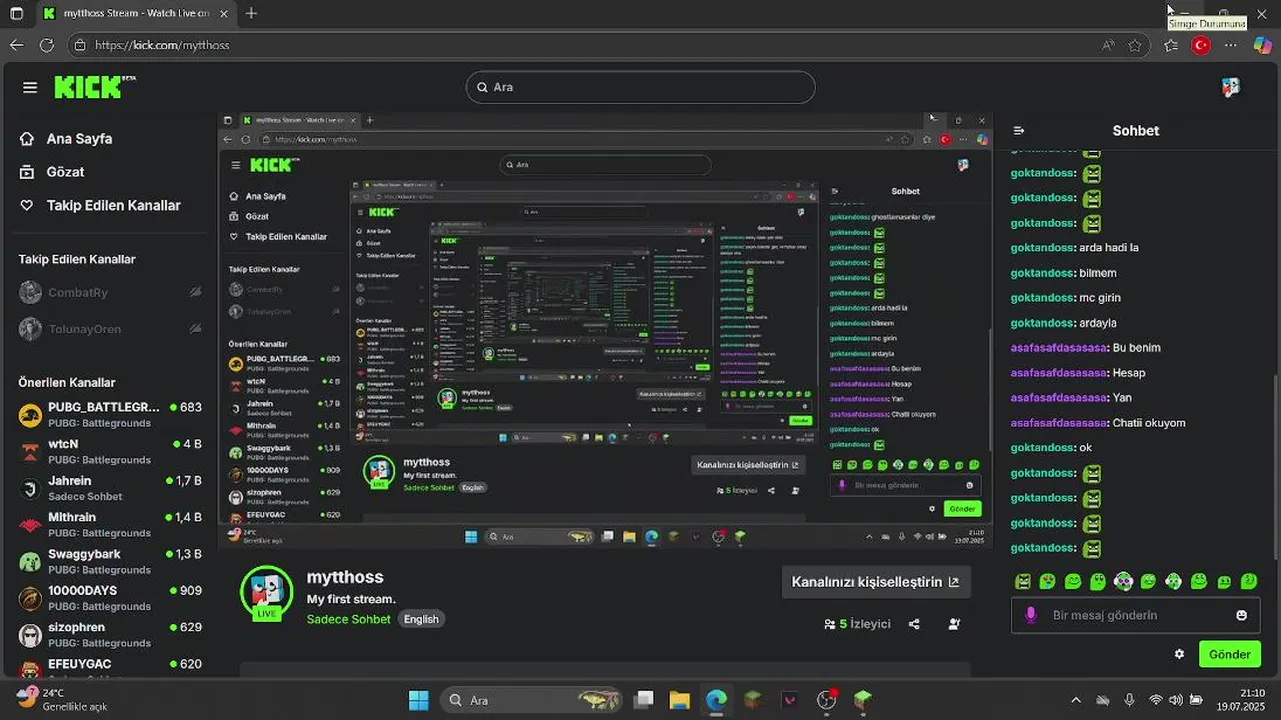The height and width of the screenshot is (720, 1281).
Task: Insert the first angry-face quick emote
Action: tap(1022, 581)
